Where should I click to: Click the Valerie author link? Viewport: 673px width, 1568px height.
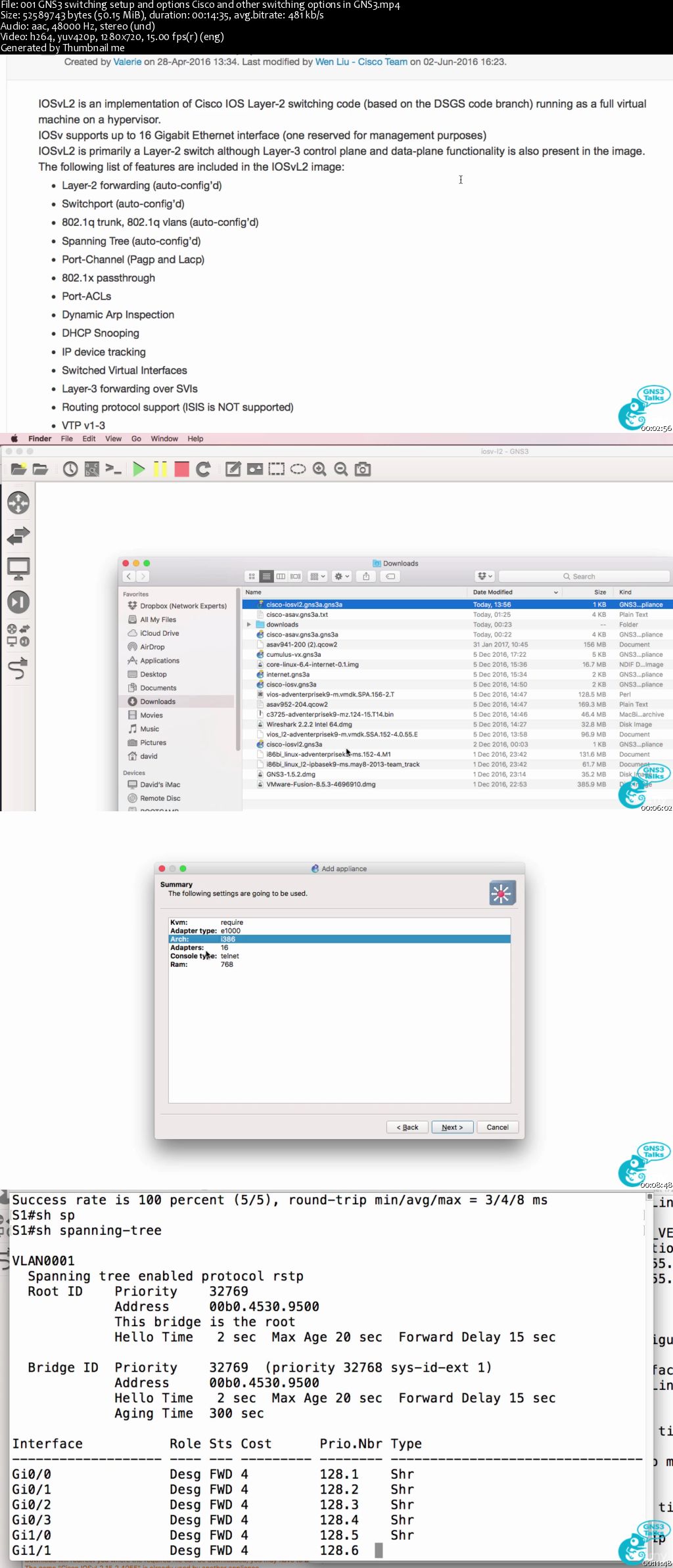(x=128, y=62)
